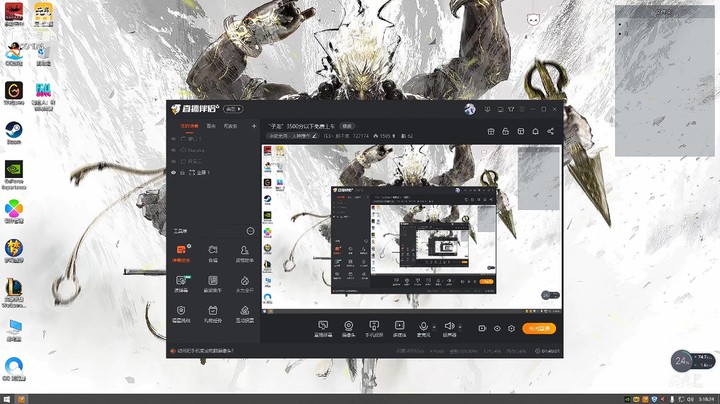
Task: Toggle lock on the fourth source layer
Action: [183, 173]
